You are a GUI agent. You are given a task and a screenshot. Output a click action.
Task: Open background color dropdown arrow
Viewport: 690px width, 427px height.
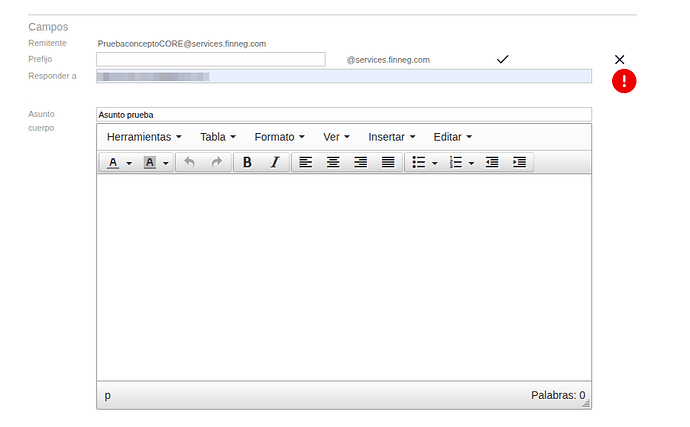coord(166,163)
